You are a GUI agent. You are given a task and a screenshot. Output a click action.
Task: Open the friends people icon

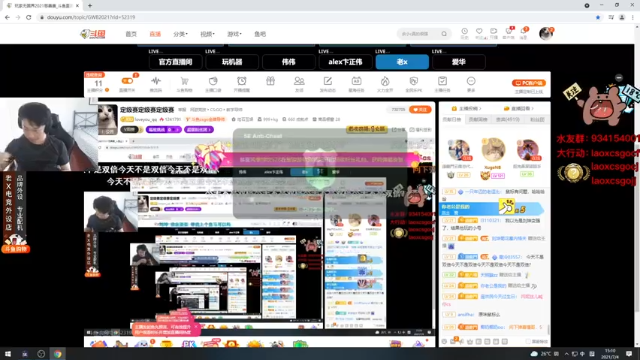pyautogui.click(x=299, y=81)
